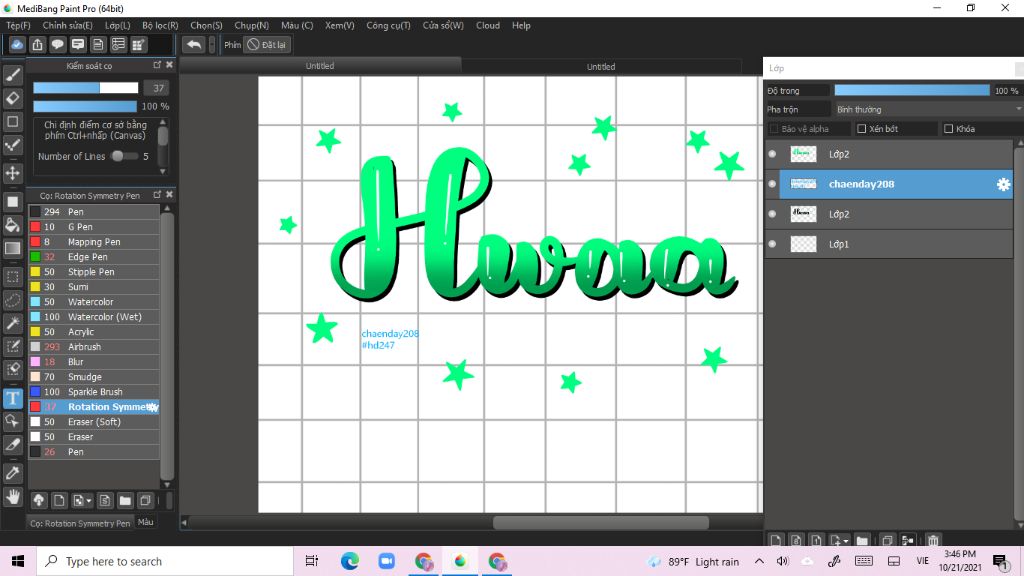Select the Sparkle Brush
The height and width of the screenshot is (576, 1024).
pyautogui.click(x=94, y=392)
